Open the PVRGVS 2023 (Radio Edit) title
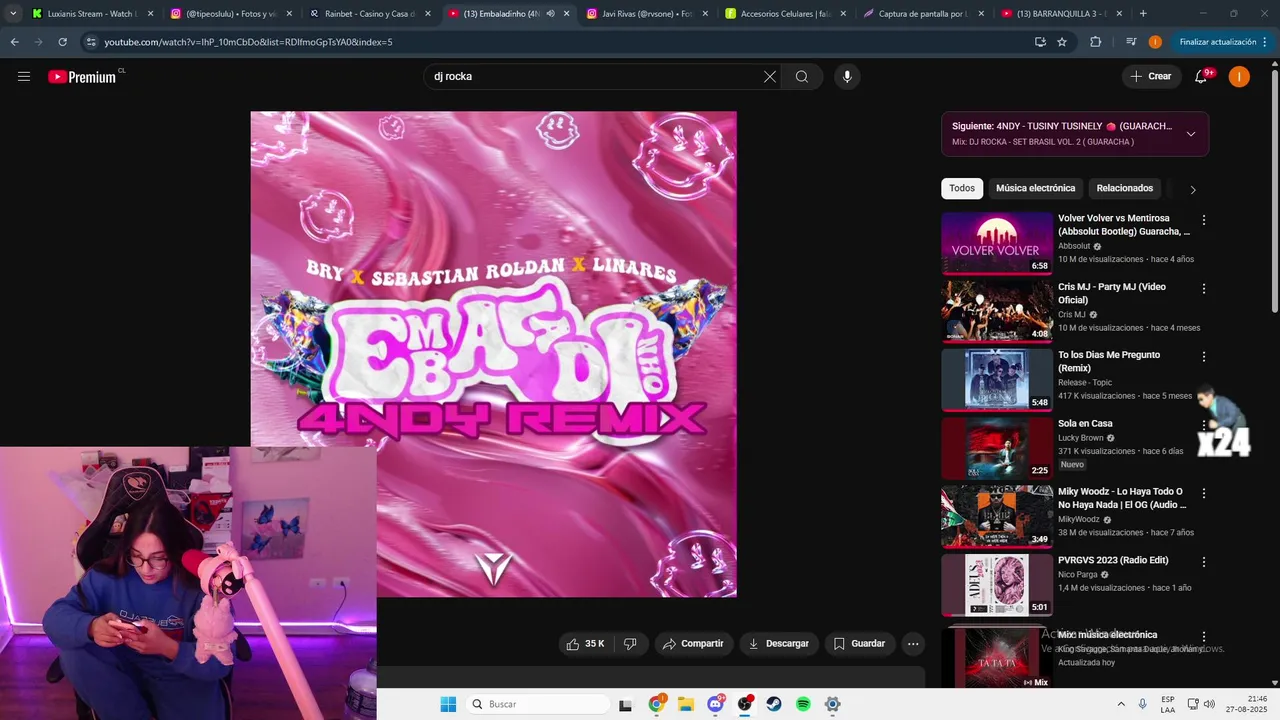This screenshot has height=720, width=1280. (1113, 560)
